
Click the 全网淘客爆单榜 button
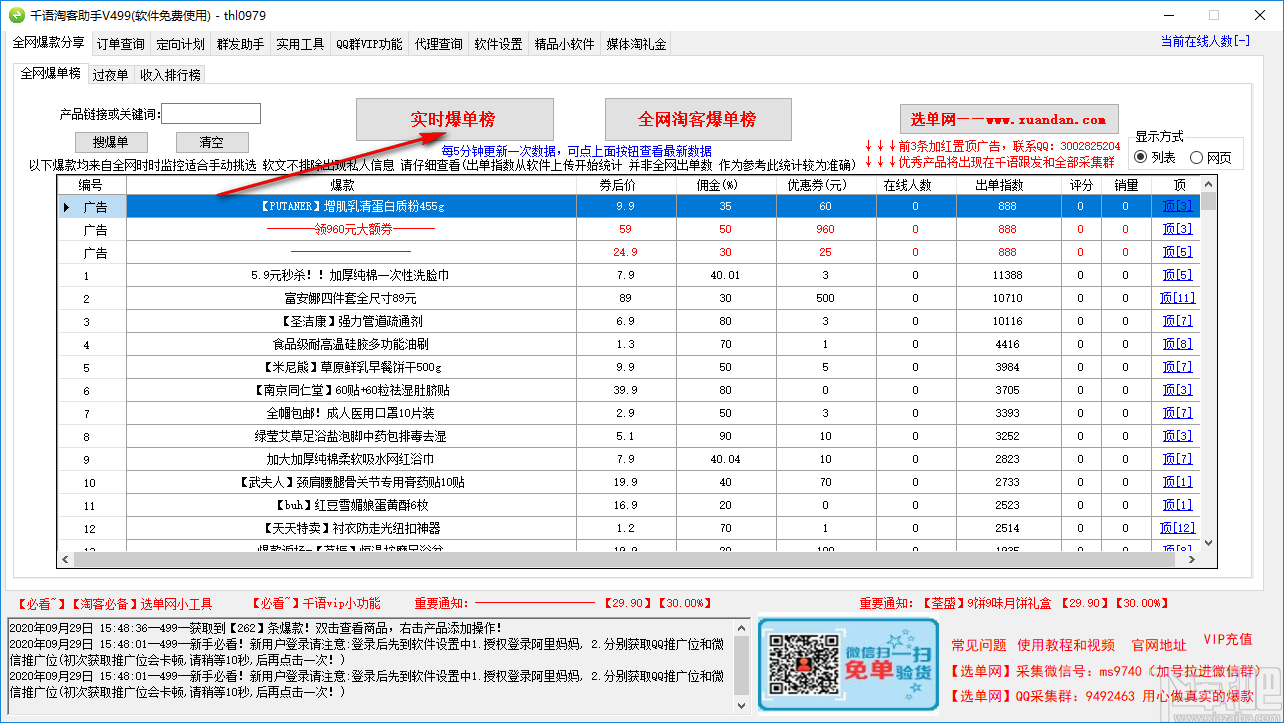click(698, 119)
